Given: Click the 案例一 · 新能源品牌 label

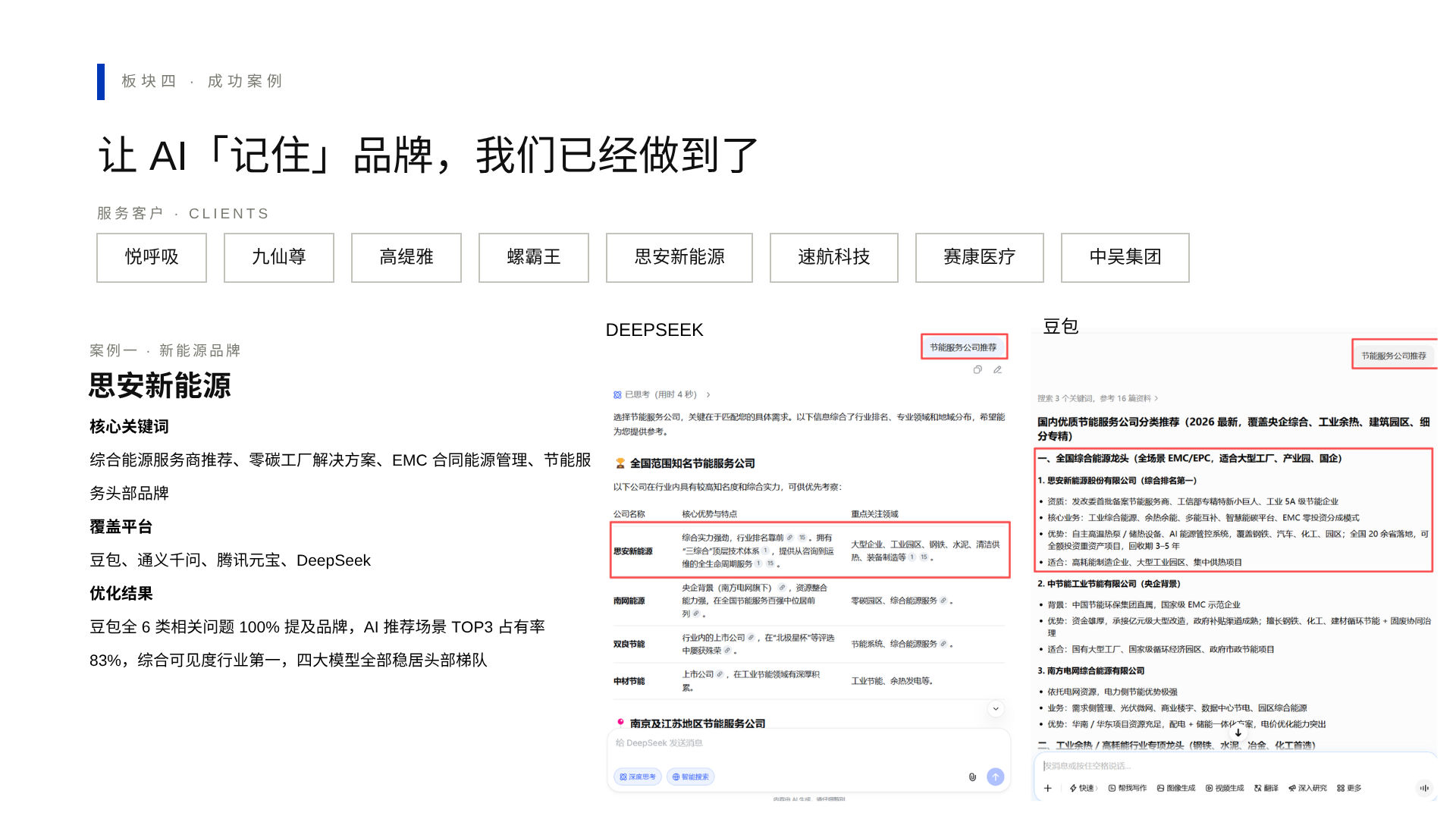Looking at the screenshot, I should pos(165,350).
